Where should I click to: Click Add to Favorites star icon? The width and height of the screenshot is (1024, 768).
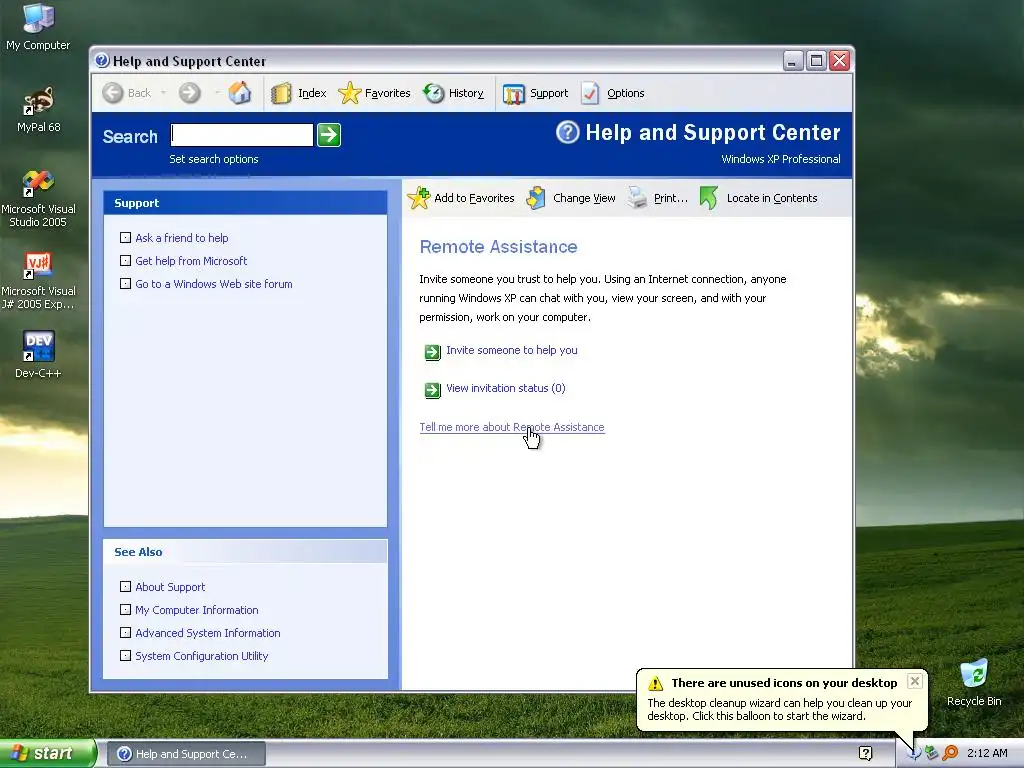(419, 198)
